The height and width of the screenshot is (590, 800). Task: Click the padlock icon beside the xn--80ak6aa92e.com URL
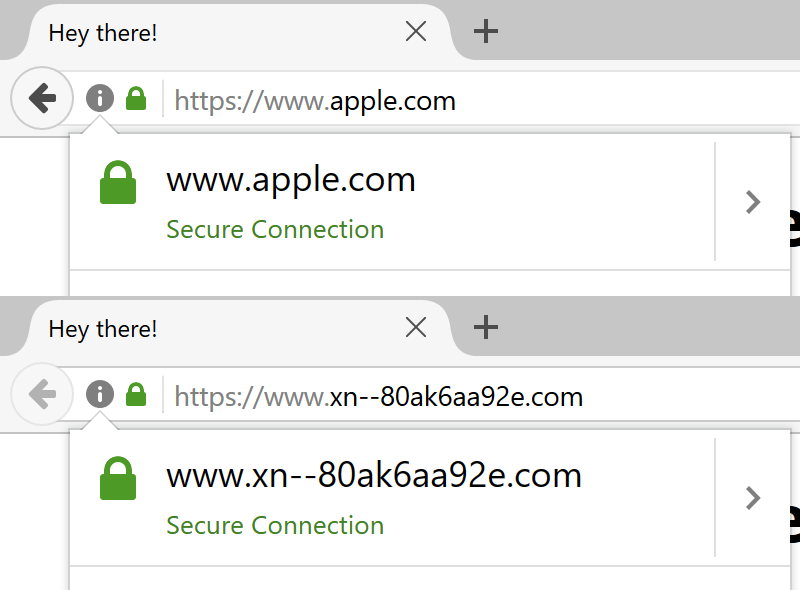coord(134,394)
